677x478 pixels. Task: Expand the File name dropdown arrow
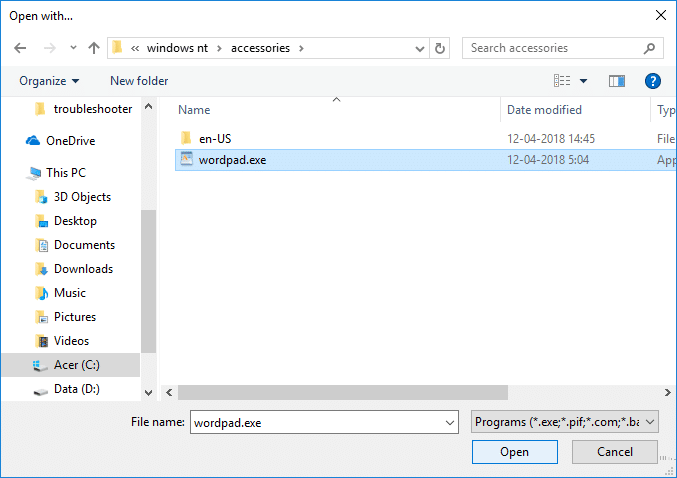448,423
